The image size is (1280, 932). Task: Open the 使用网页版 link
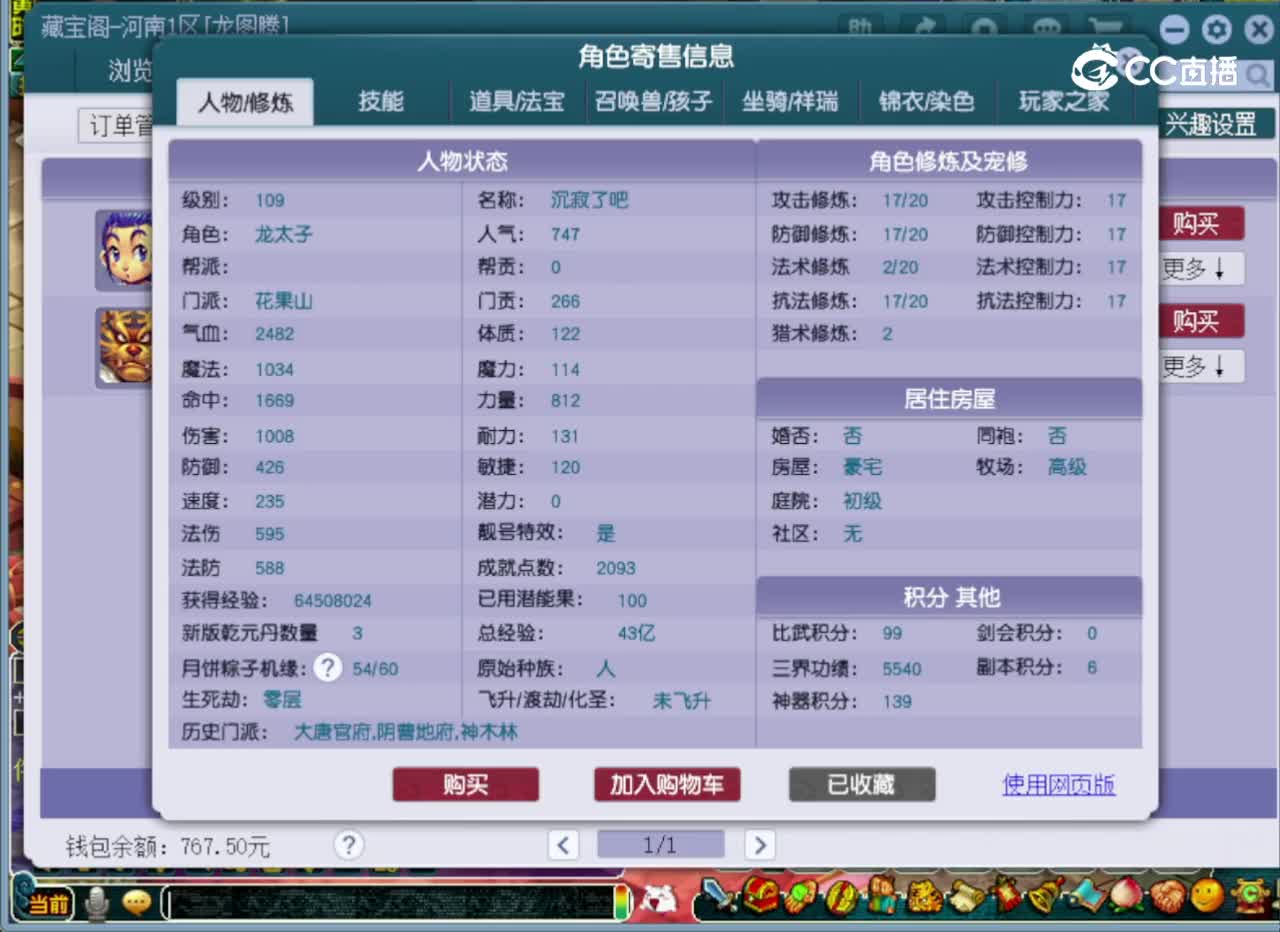(x=1058, y=785)
